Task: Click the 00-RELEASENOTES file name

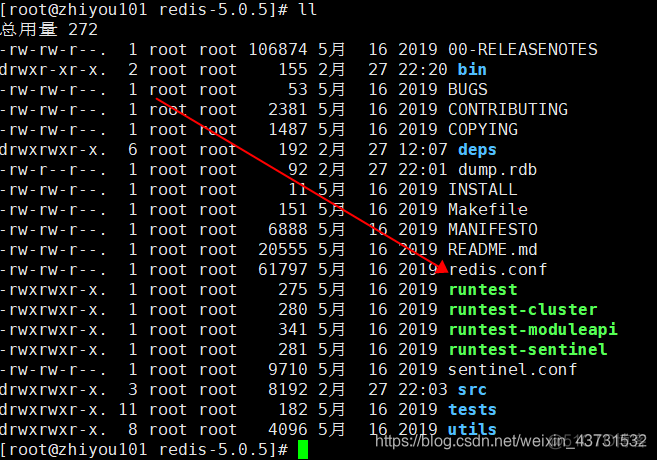Action: tap(522, 49)
